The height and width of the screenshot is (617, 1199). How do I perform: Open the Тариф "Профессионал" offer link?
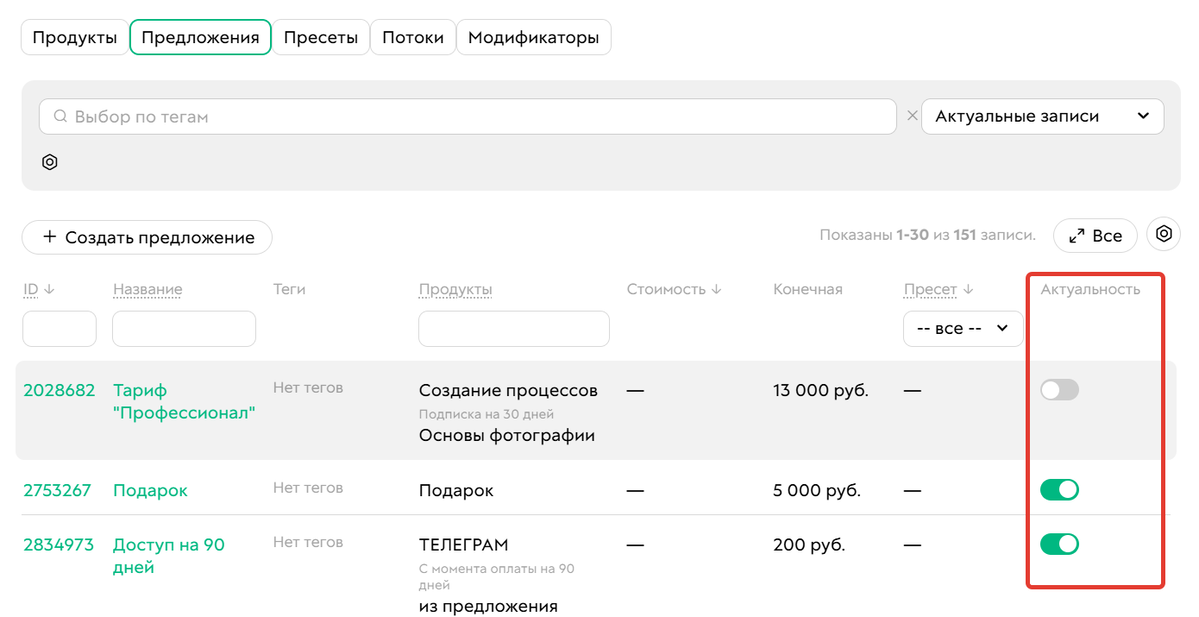pos(184,401)
